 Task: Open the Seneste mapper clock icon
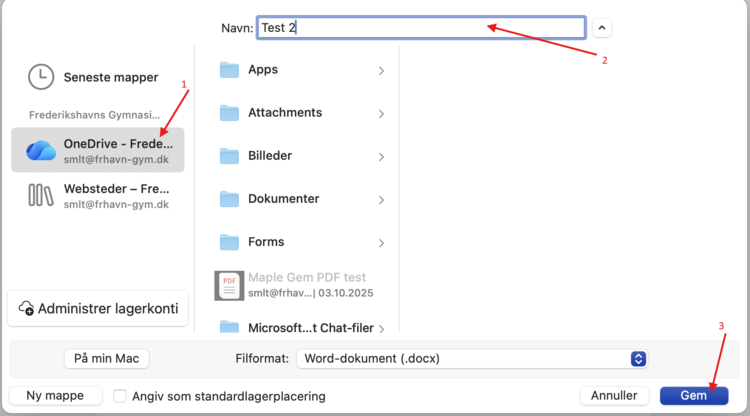point(41,77)
